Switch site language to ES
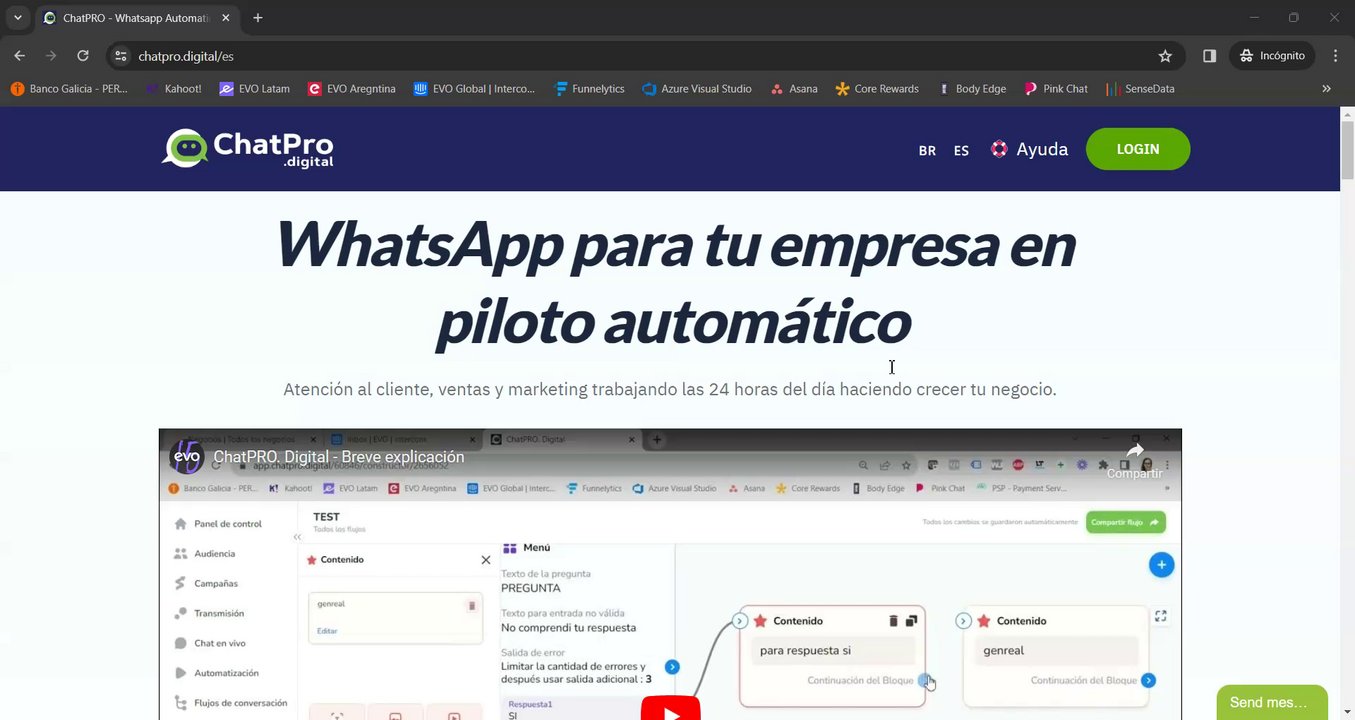Image resolution: width=1355 pixels, height=720 pixels. coord(961,151)
